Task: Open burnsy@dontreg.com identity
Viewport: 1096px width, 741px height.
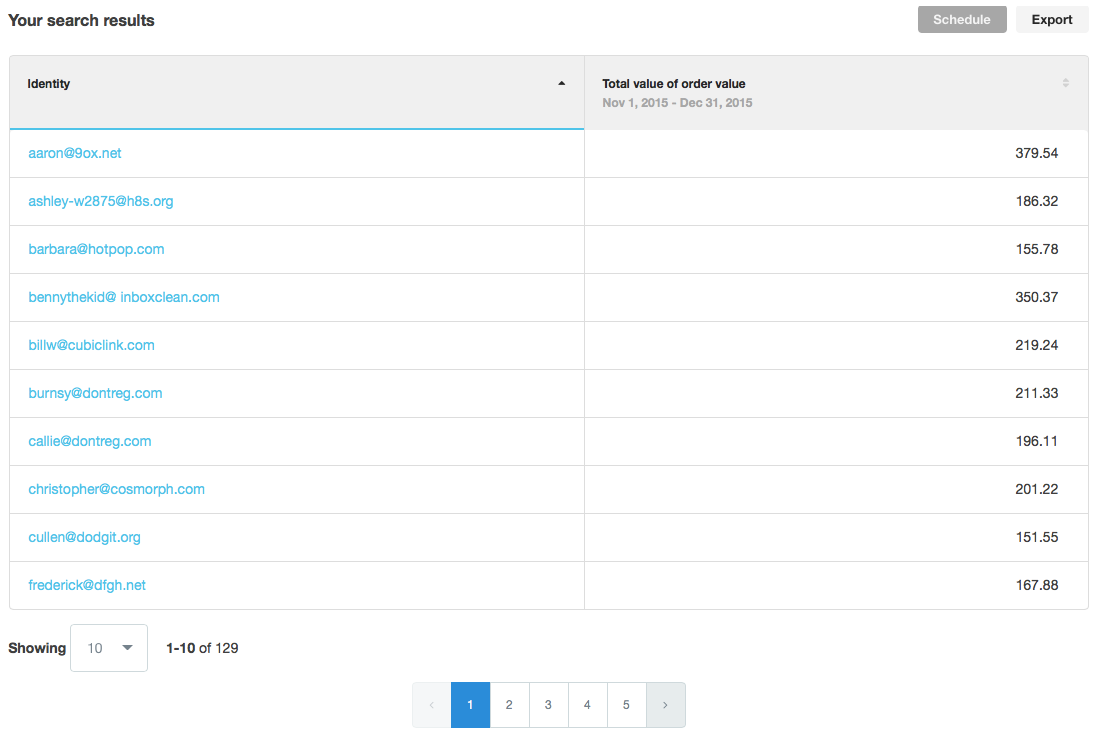Action: [95, 393]
